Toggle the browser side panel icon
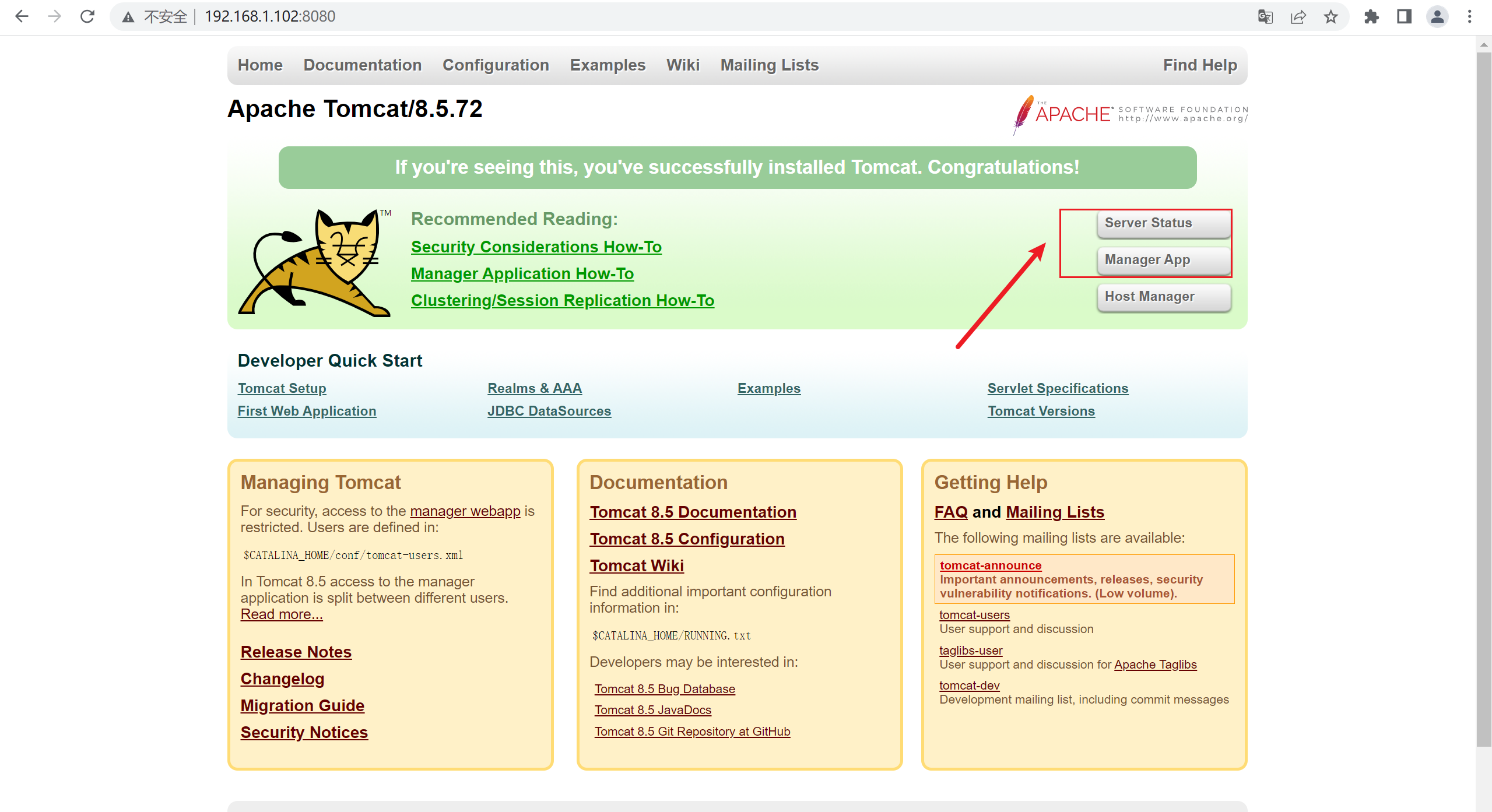This screenshot has width=1492, height=812. (1404, 16)
